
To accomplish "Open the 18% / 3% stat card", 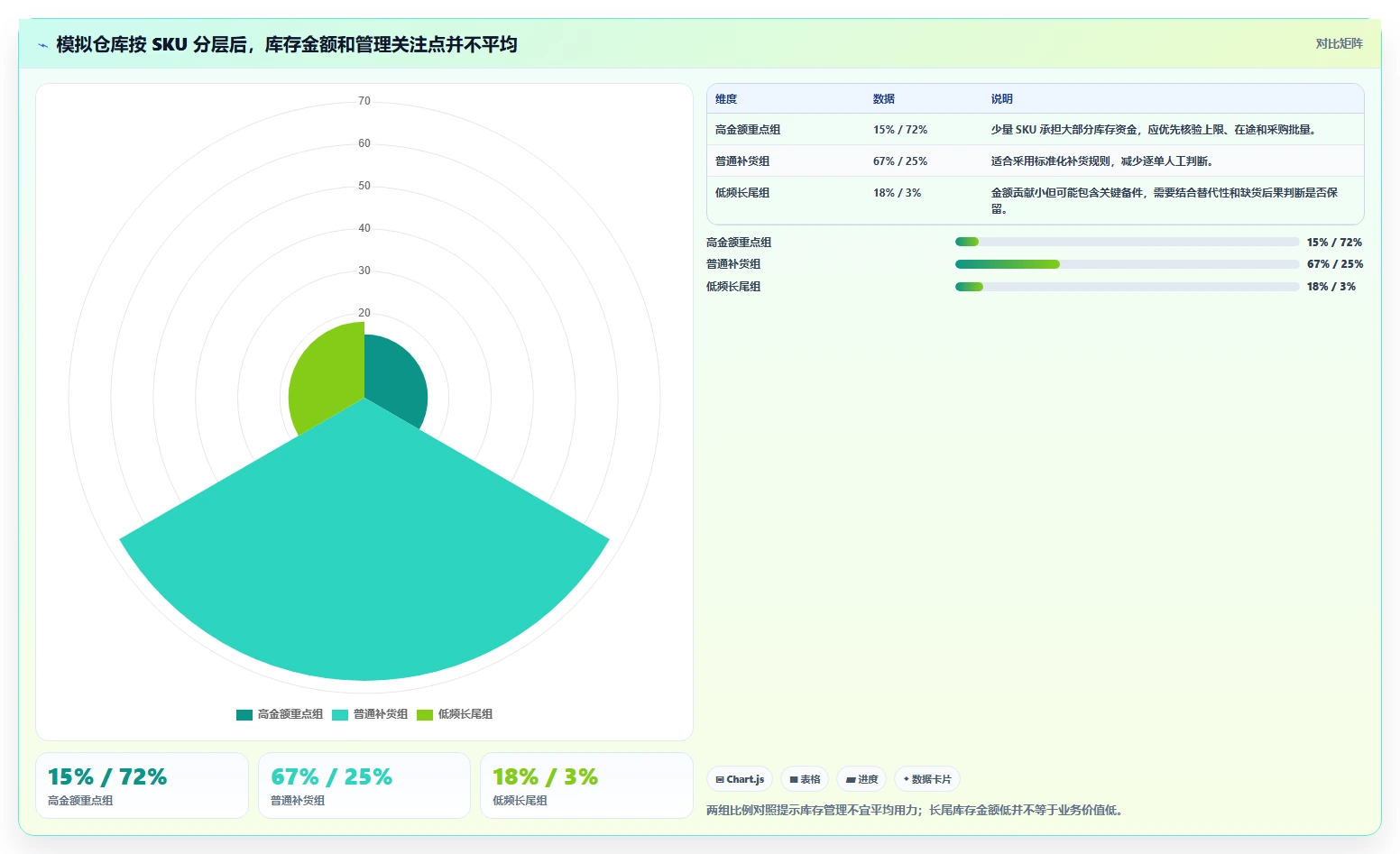I will coord(586,785).
